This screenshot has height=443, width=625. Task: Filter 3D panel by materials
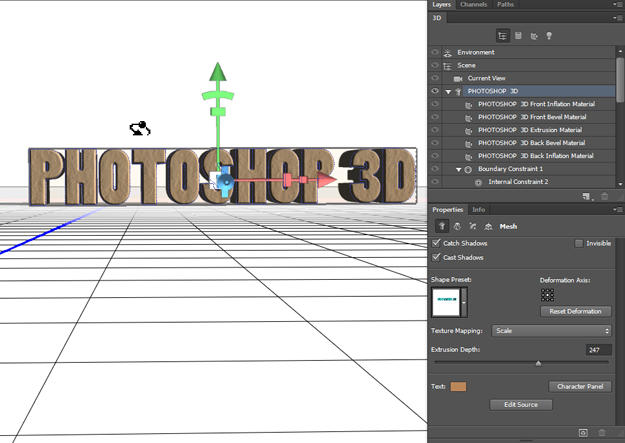pyautogui.click(x=533, y=36)
